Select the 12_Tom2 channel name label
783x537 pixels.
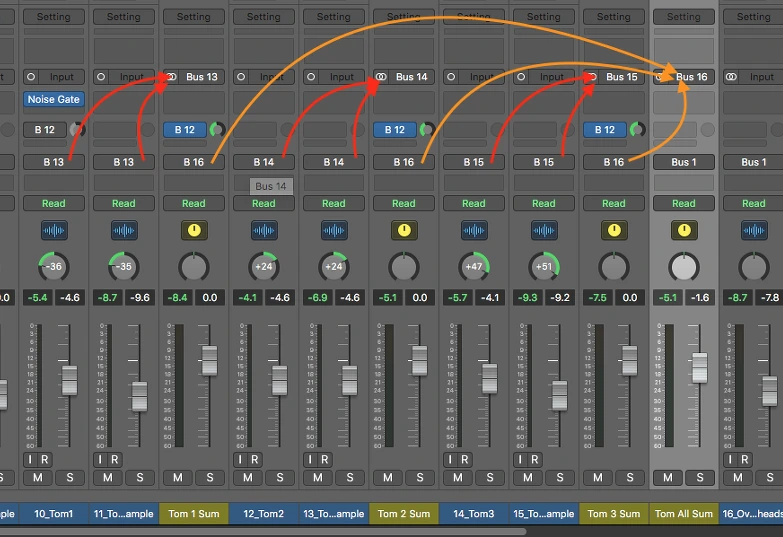(x=264, y=514)
